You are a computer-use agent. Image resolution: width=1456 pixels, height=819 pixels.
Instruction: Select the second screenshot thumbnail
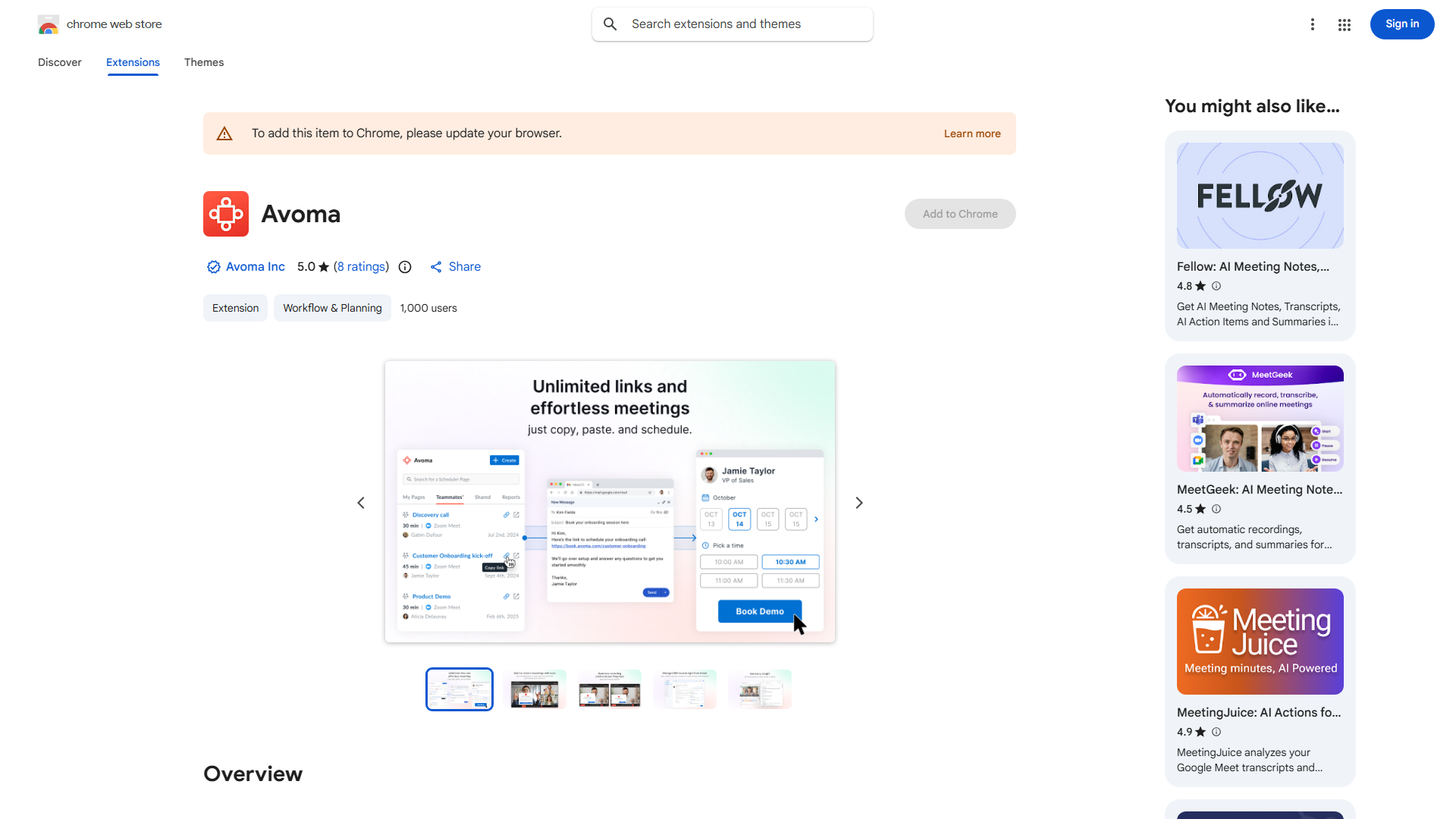535,689
